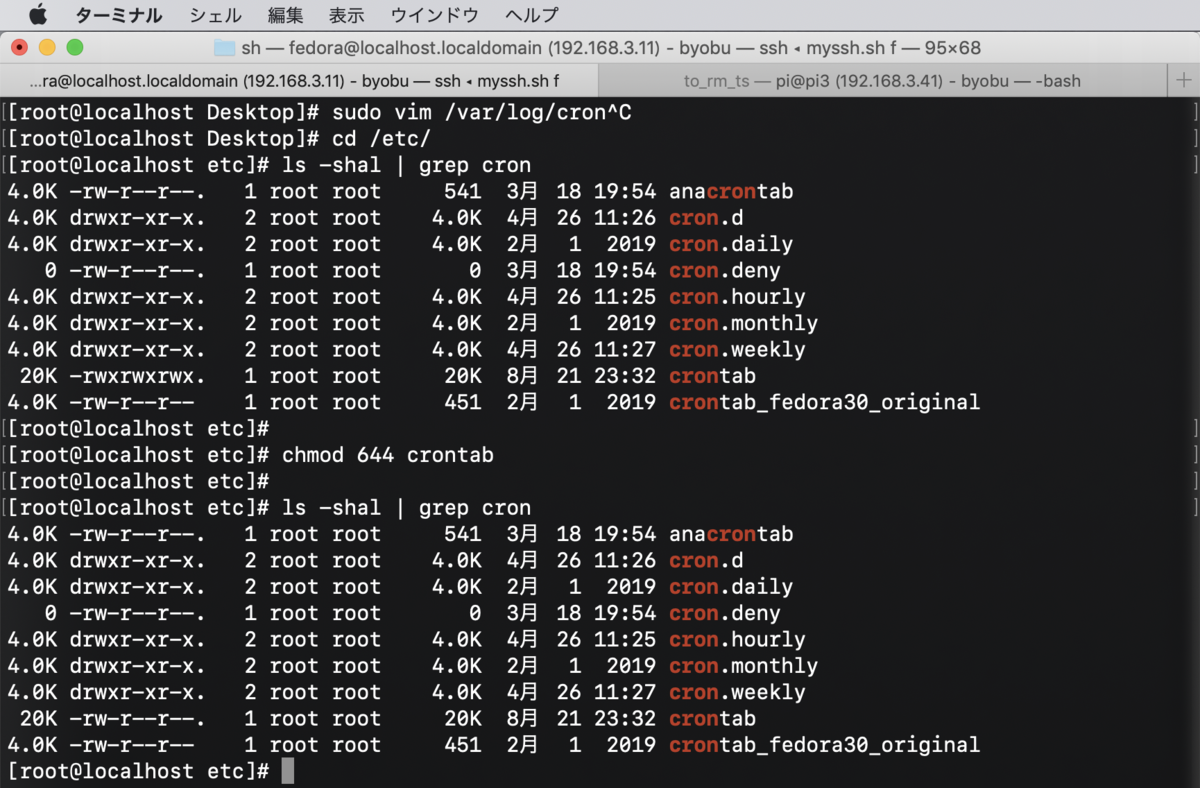Image resolution: width=1200 pixels, height=788 pixels.
Task: Minimize the window with yellow button
Action: coord(47,47)
